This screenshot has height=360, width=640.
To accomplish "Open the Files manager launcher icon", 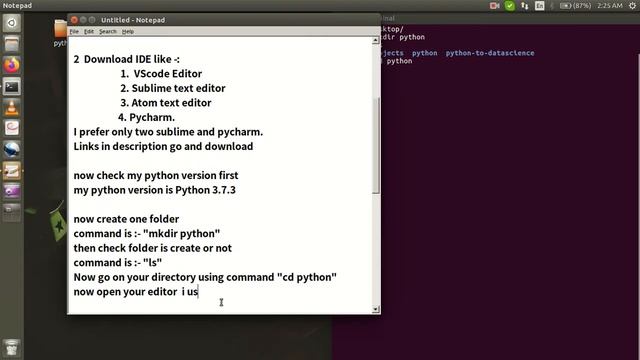I will 11,44.
